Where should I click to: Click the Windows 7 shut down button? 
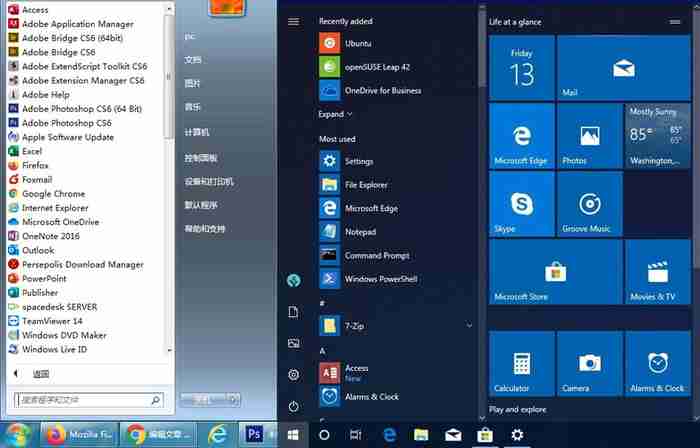pos(204,400)
